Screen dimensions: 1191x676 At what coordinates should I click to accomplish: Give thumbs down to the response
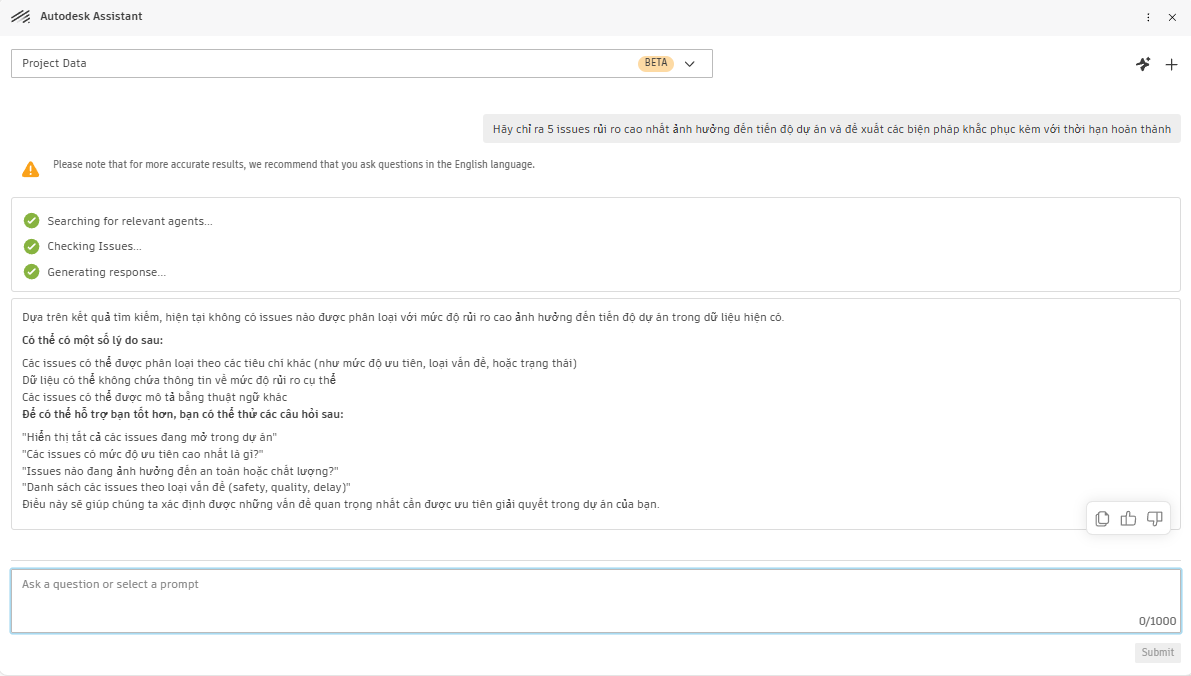(x=1155, y=519)
